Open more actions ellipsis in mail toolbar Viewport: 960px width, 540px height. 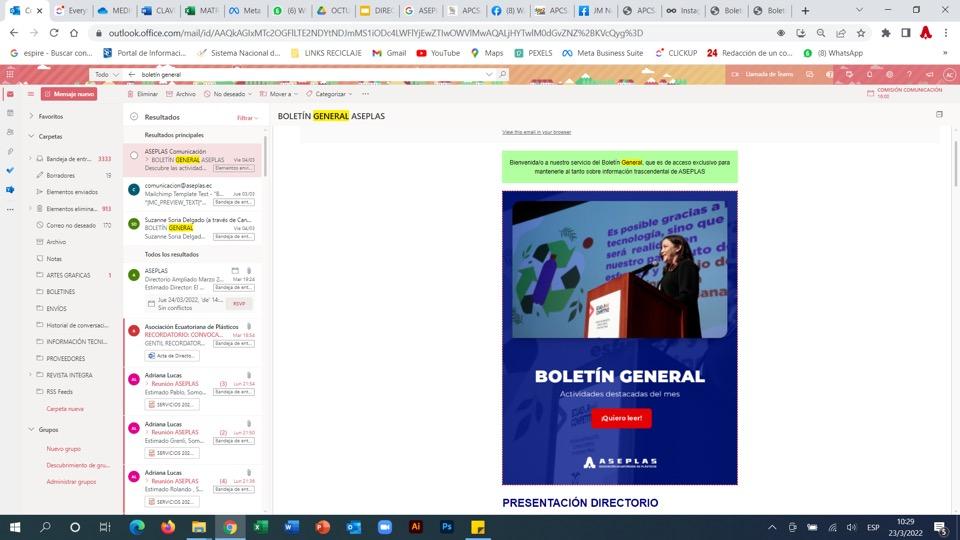point(366,94)
